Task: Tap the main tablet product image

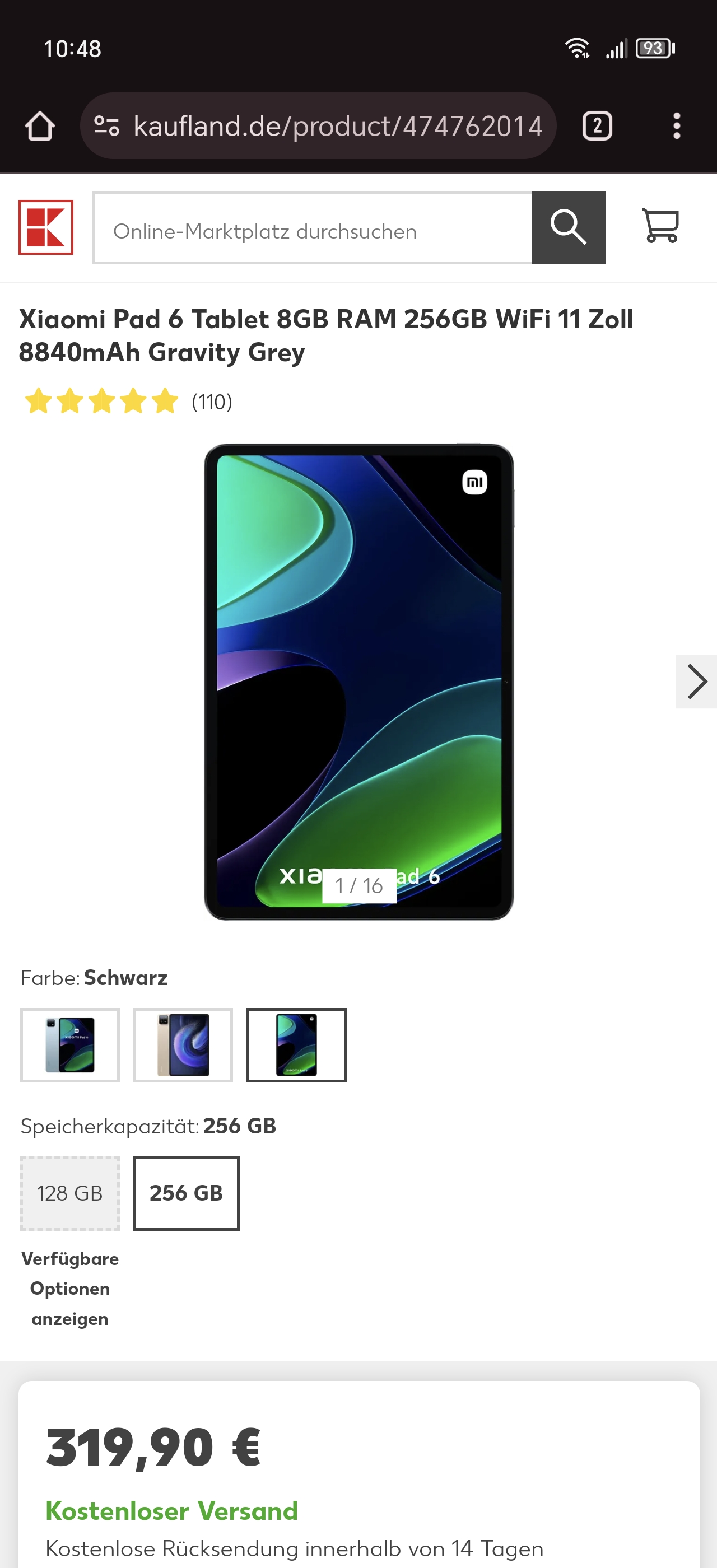Action: (x=359, y=682)
